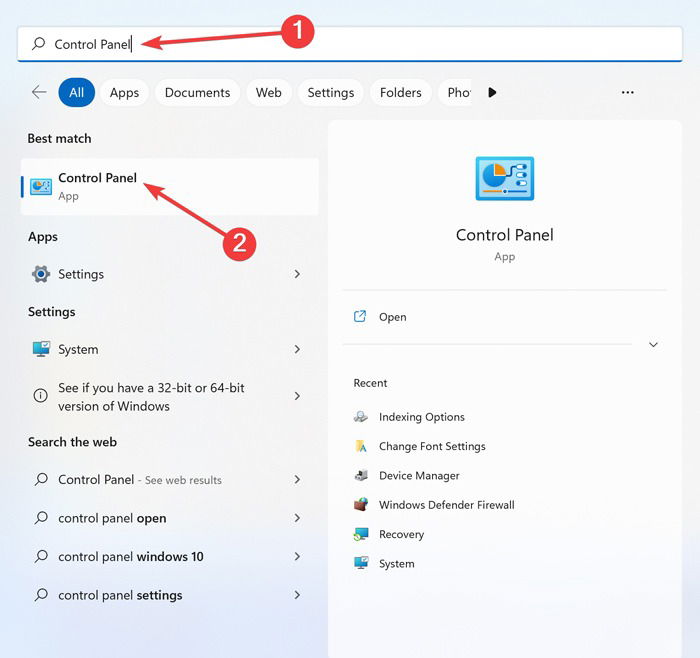Image resolution: width=700 pixels, height=658 pixels.
Task: Go back using the left arrow icon
Action: pos(39,92)
